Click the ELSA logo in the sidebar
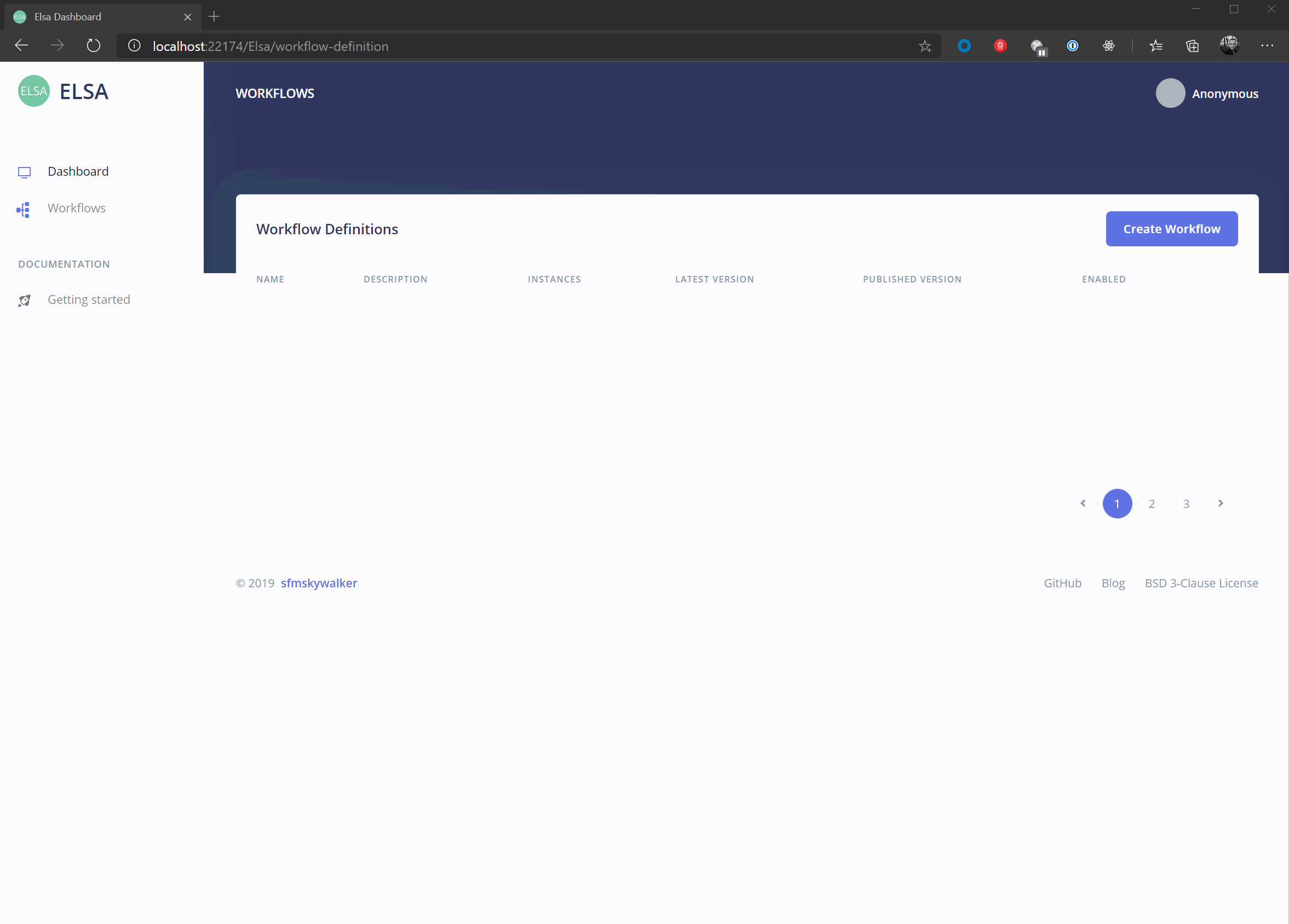 click(x=34, y=91)
